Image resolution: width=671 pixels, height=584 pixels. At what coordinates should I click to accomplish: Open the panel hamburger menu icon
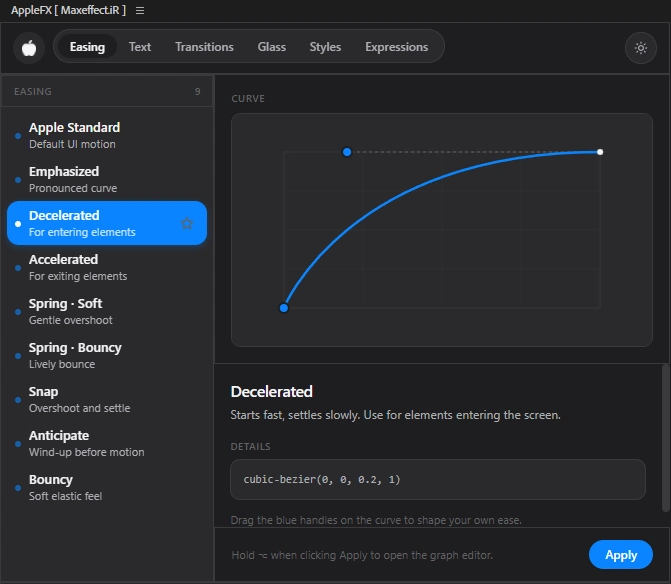point(140,11)
